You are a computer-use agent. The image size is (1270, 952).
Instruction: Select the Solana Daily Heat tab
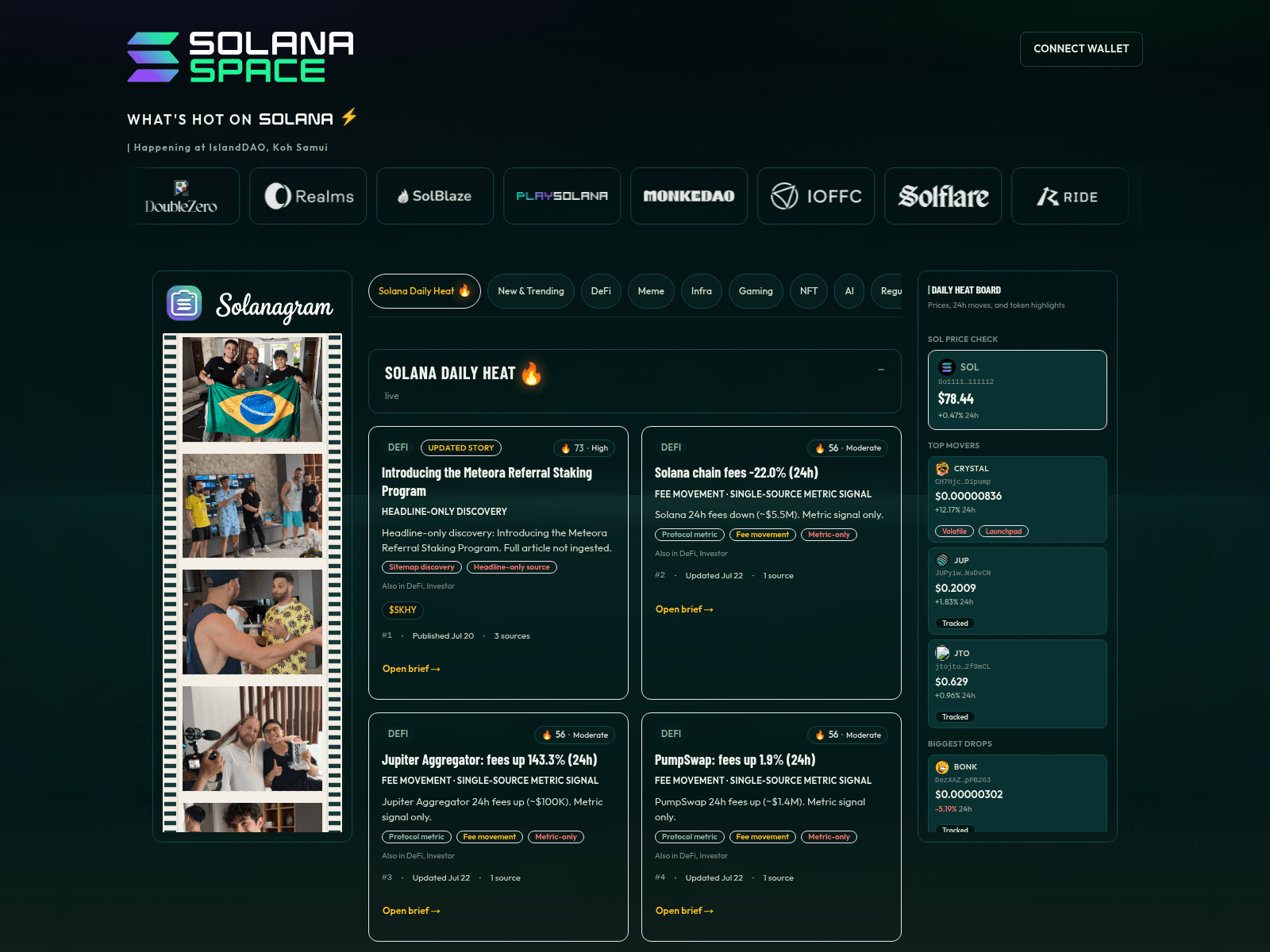[425, 291]
